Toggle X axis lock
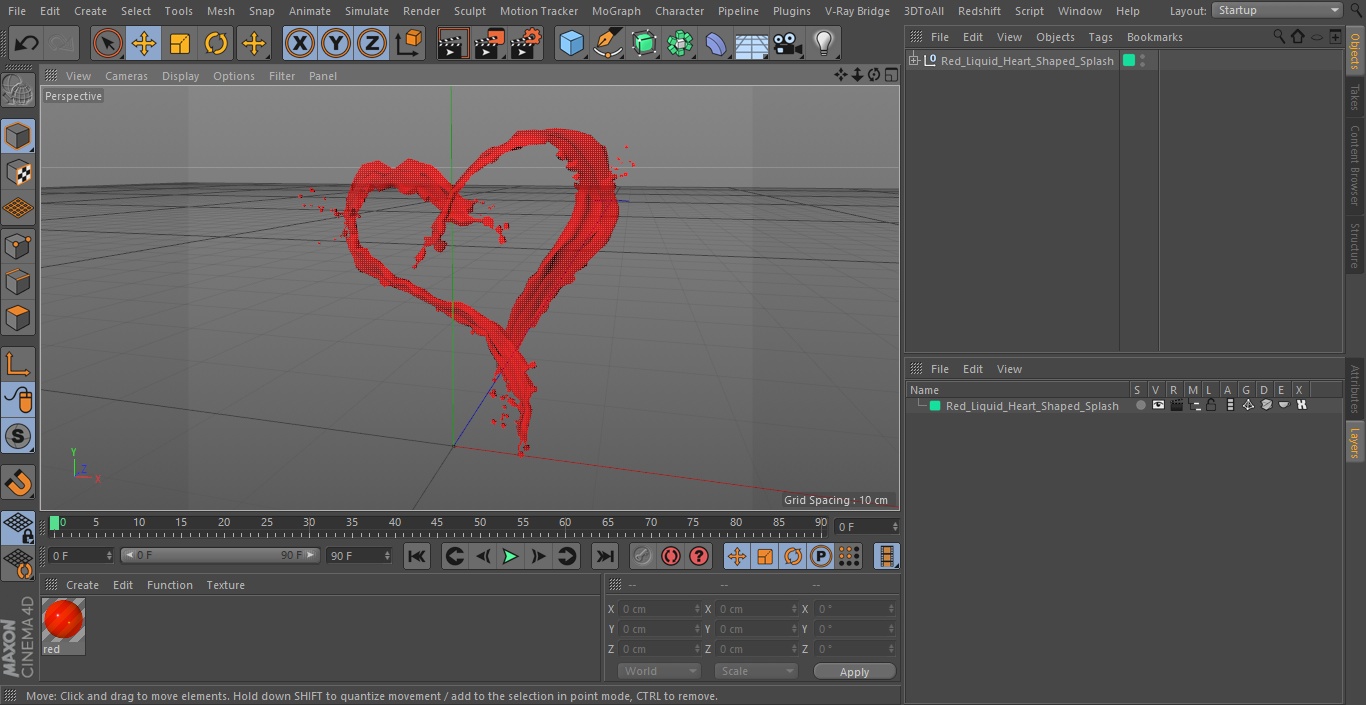1366x705 pixels. click(x=299, y=43)
